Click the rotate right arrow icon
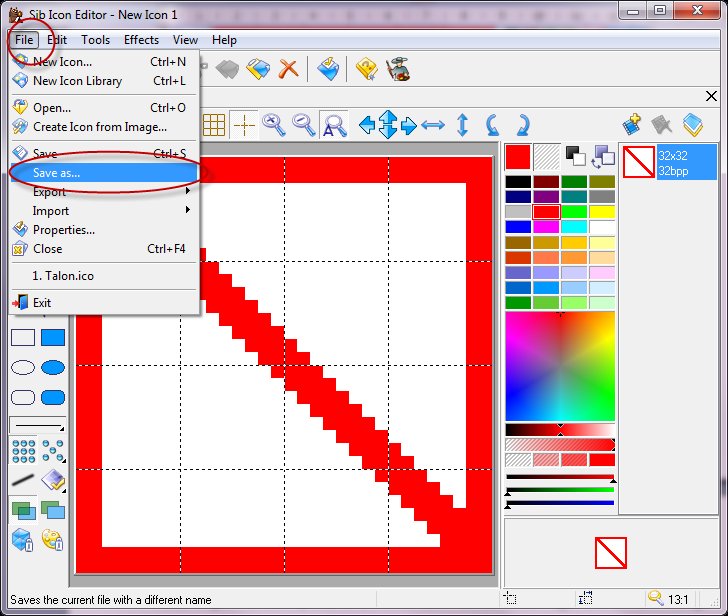This screenshot has height=616, width=728. 521,125
